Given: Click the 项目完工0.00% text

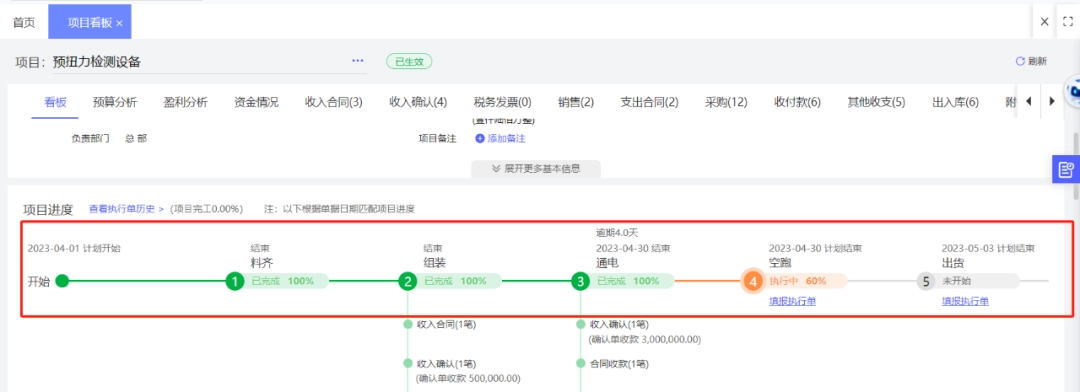Looking at the screenshot, I should pos(207,208).
